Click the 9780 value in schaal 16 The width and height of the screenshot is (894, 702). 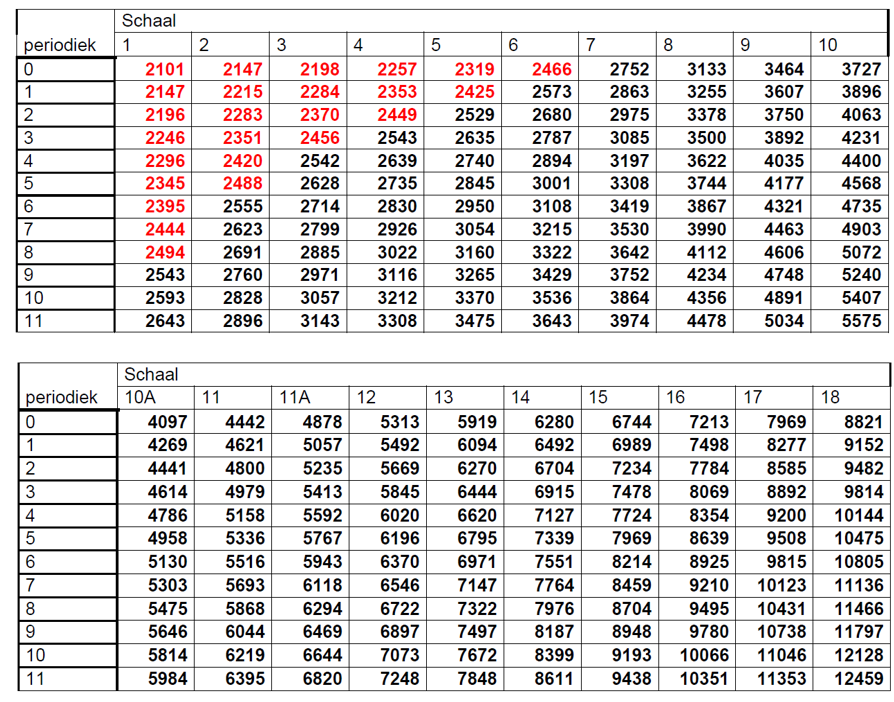pos(709,632)
